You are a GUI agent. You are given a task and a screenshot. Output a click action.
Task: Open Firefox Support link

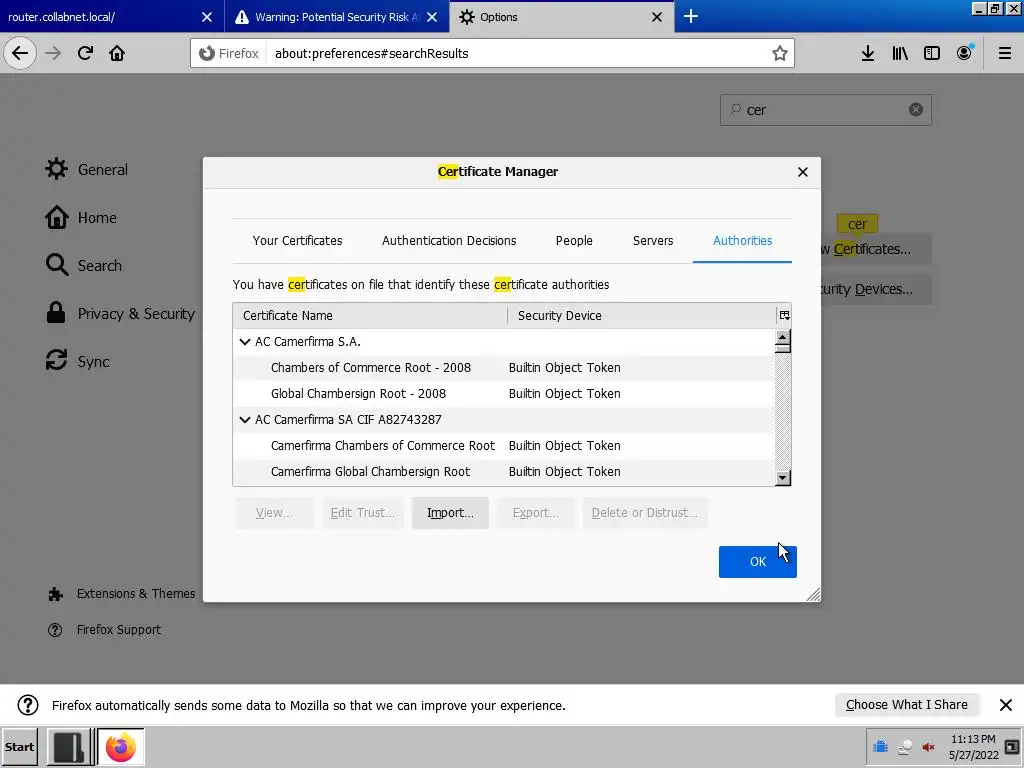(x=104, y=630)
